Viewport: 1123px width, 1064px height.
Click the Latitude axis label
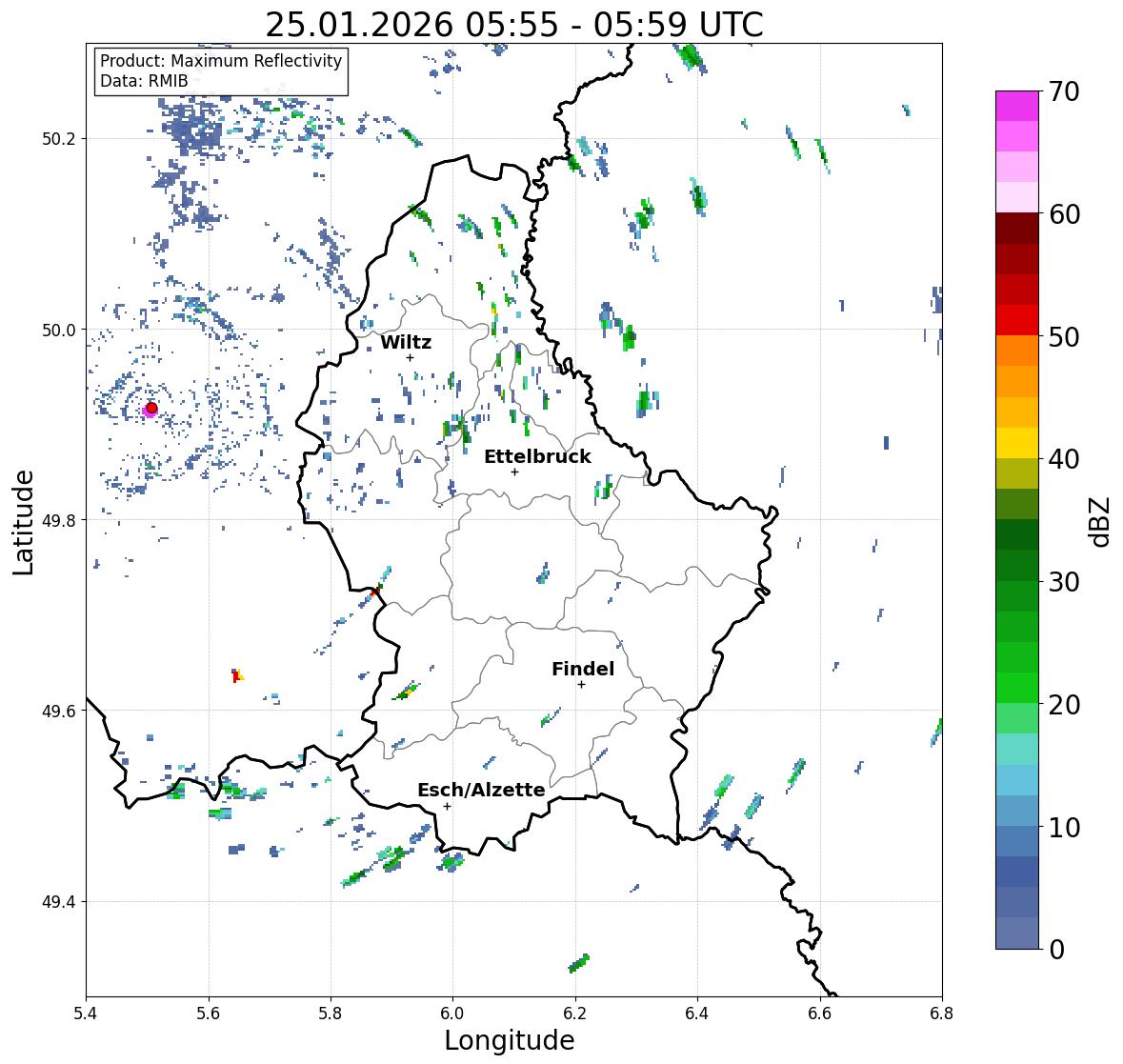23,522
